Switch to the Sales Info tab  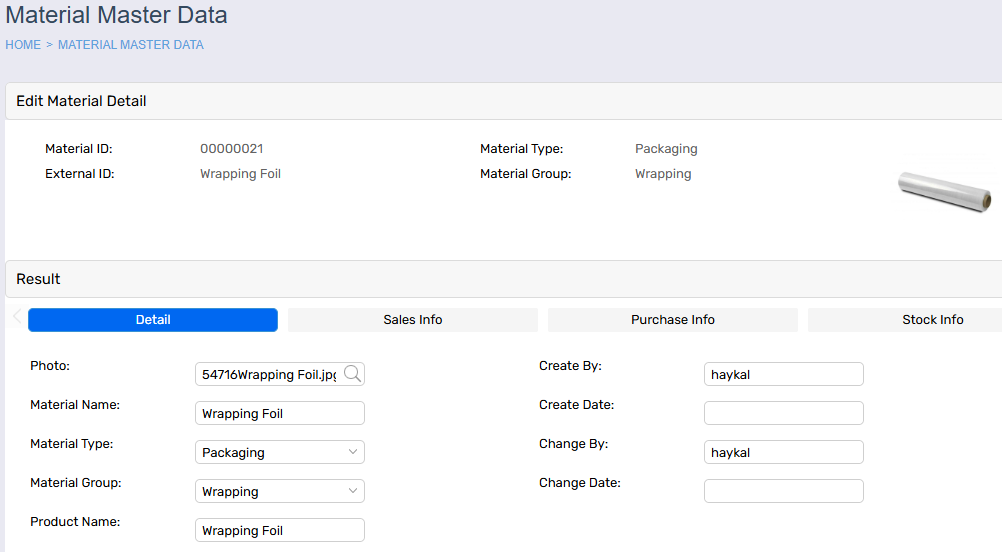click(413, 320)
